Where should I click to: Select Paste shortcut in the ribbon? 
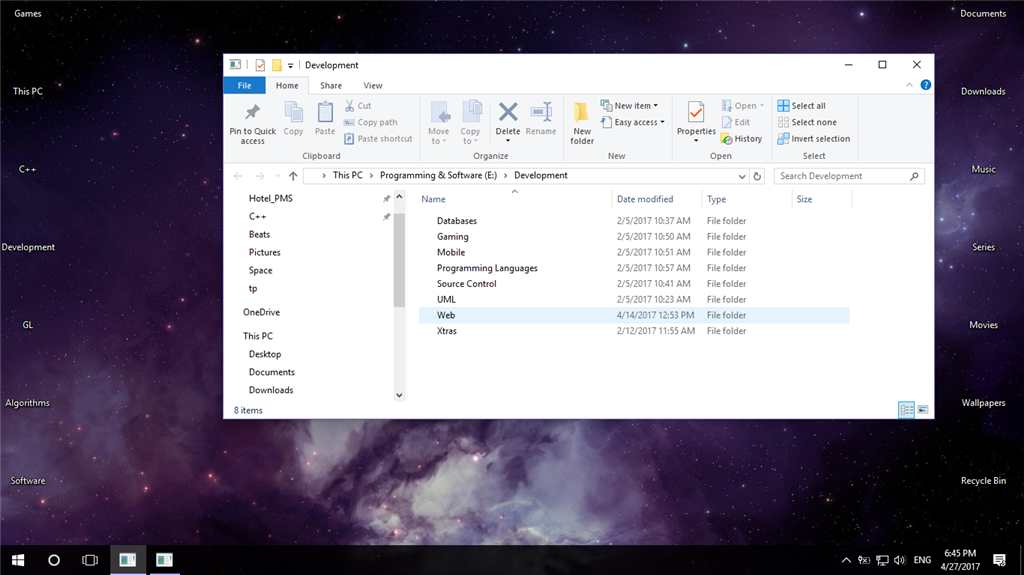click(x=378, y=139)
